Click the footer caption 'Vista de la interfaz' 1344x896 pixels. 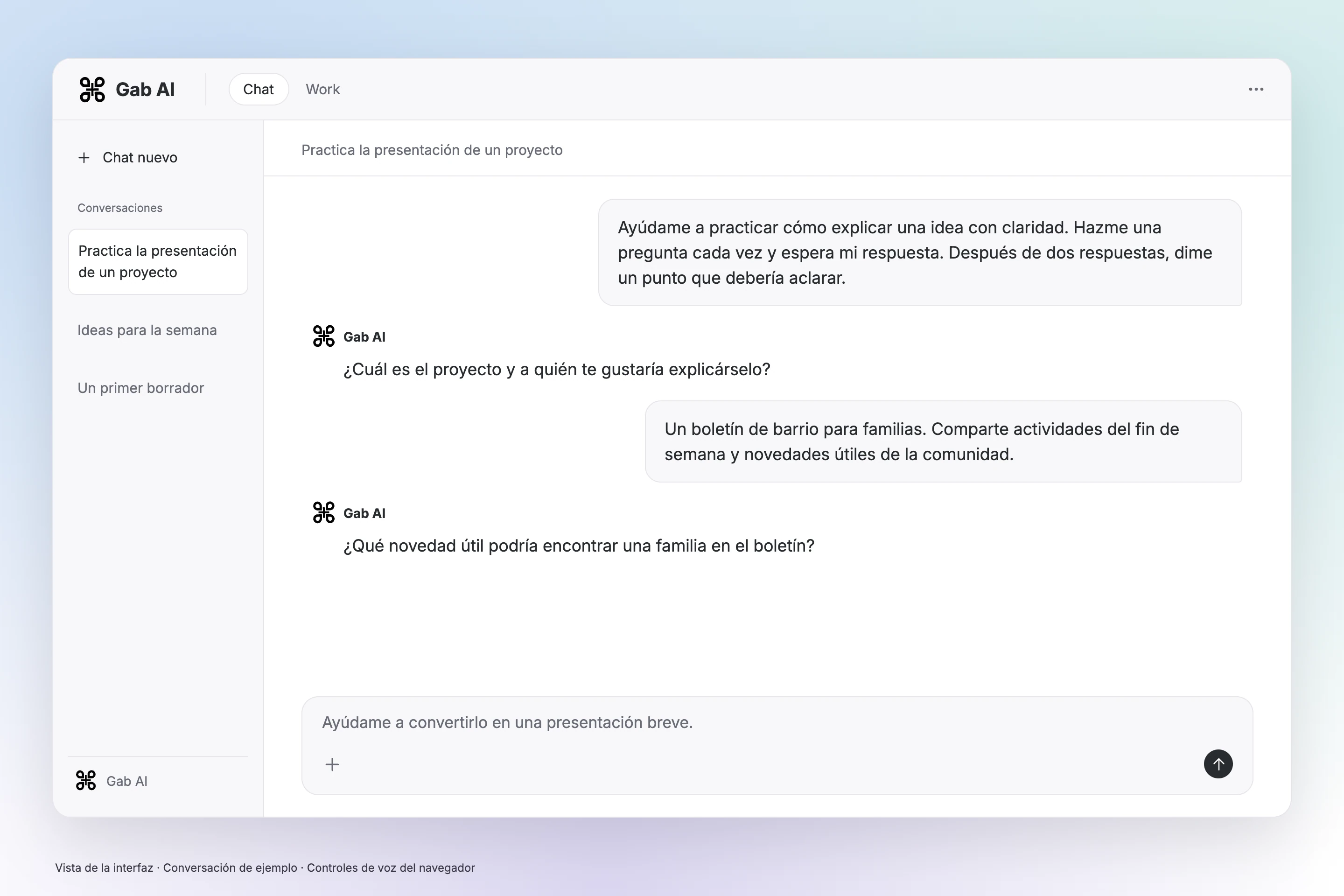(104, 868)
